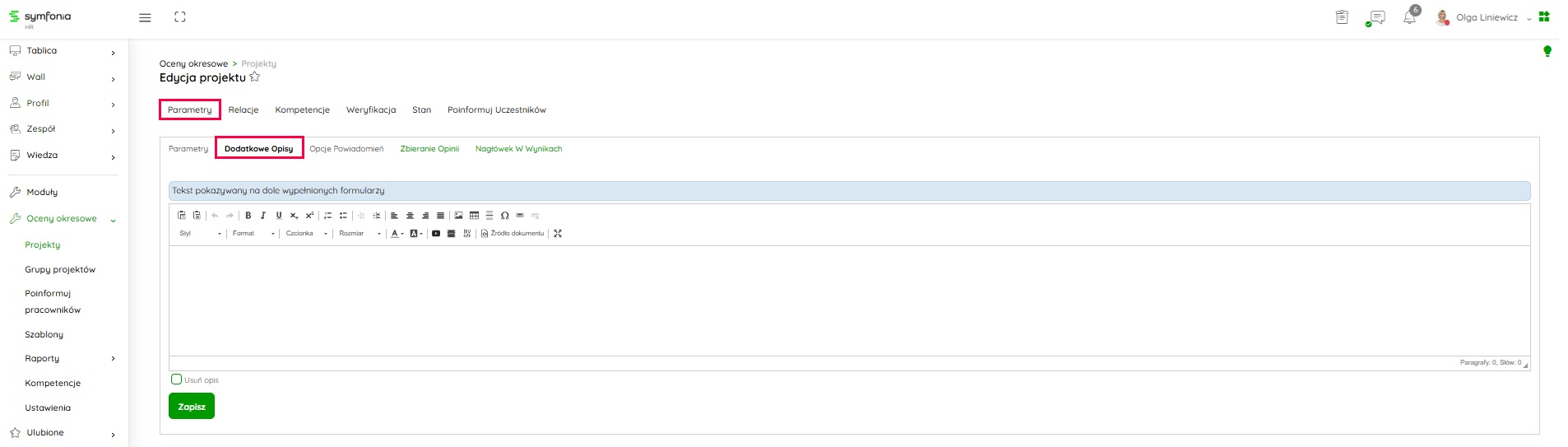Insert a special character (Omega icon)
This screenshot has height=447, width=1568.
504,216
